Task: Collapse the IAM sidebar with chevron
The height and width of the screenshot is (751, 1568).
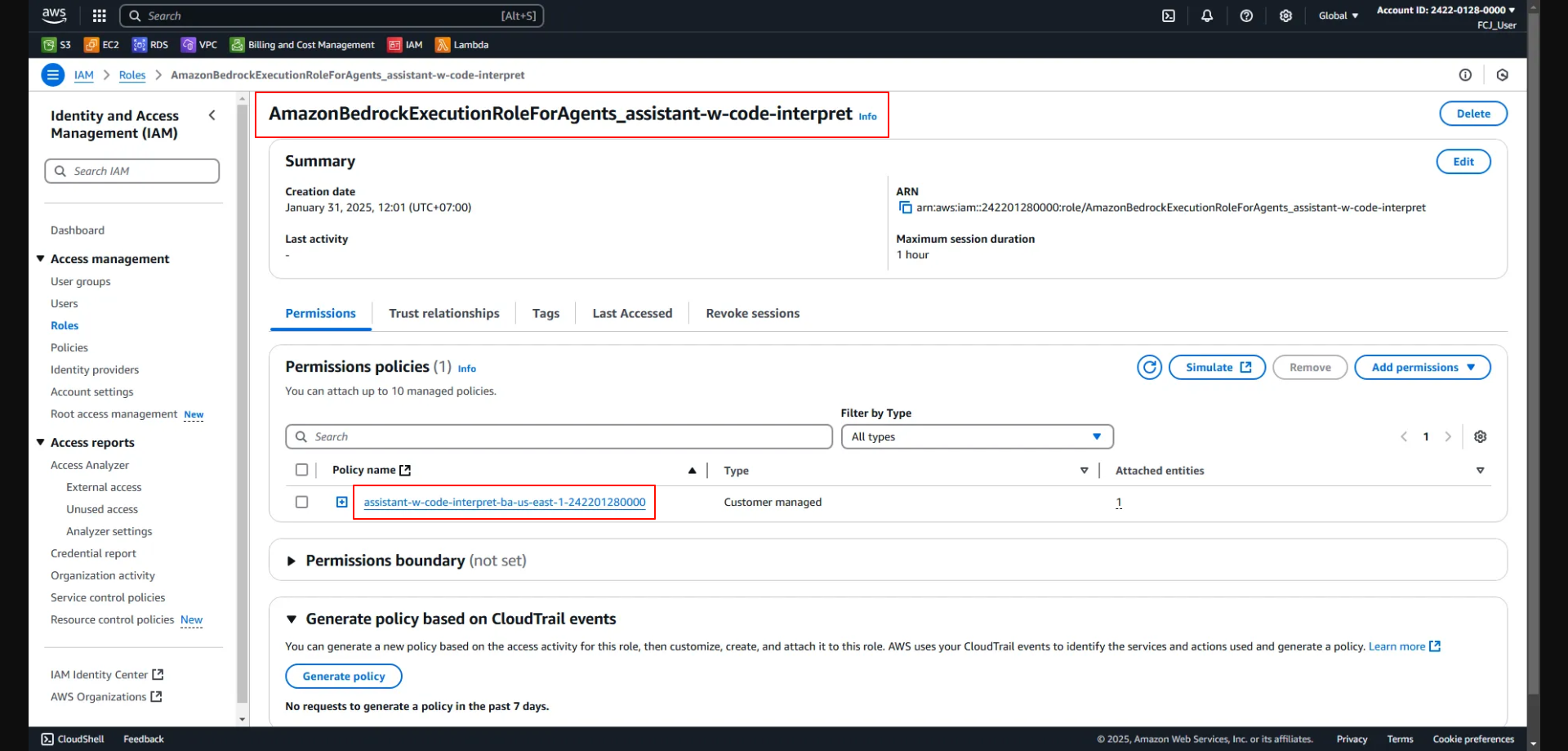Action: (212, 115)
